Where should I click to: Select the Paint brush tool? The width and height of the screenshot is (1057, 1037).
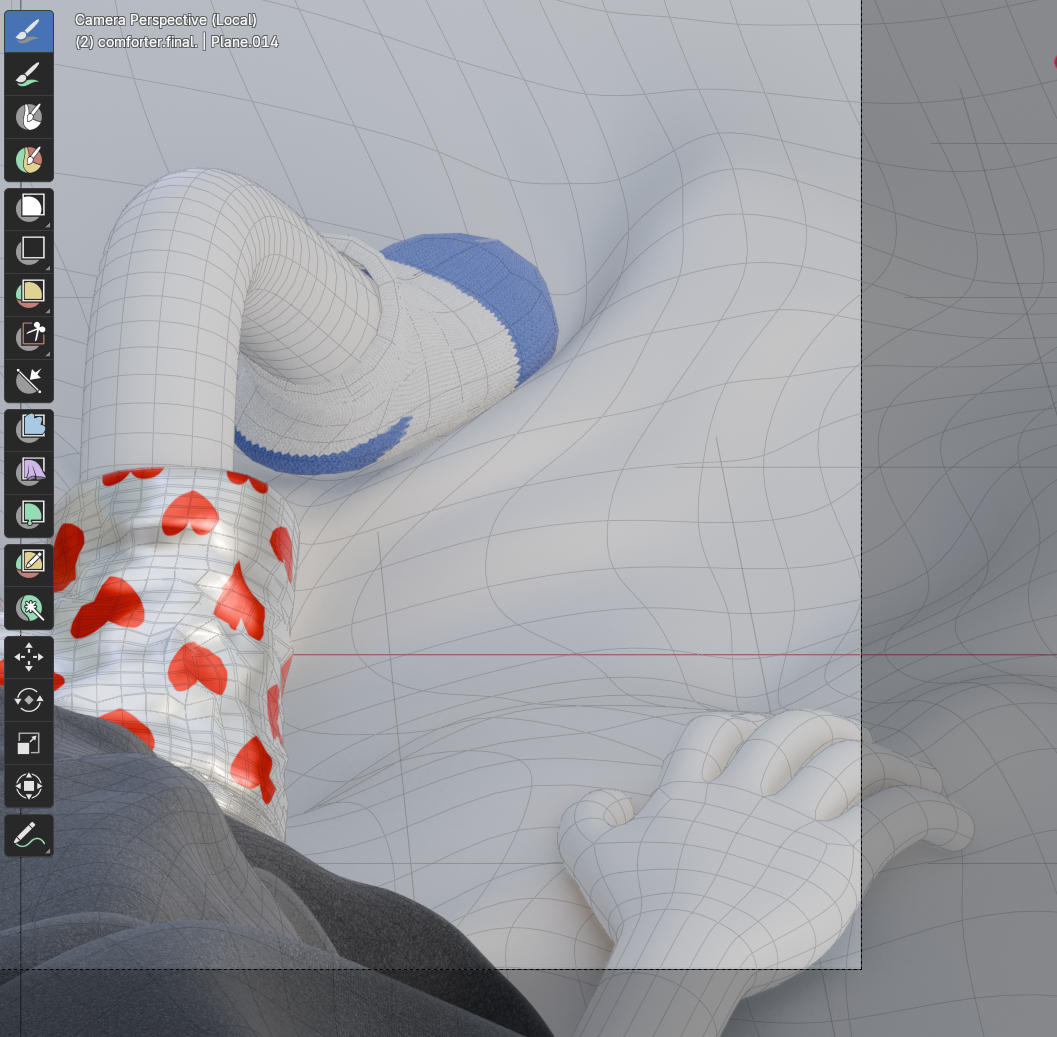pos(29,74)
